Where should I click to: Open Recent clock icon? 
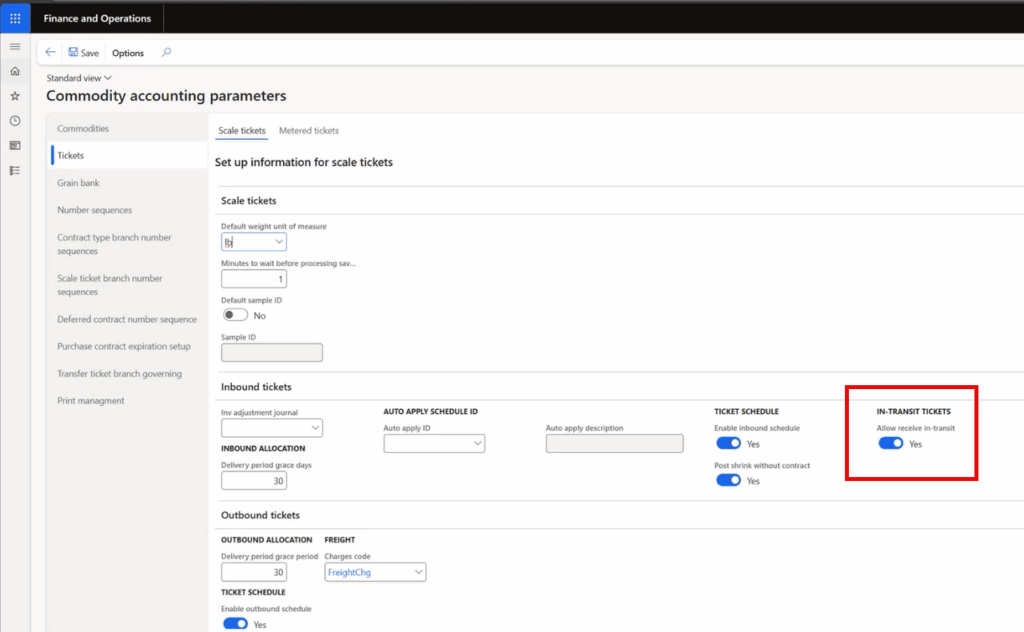[15, 121]
